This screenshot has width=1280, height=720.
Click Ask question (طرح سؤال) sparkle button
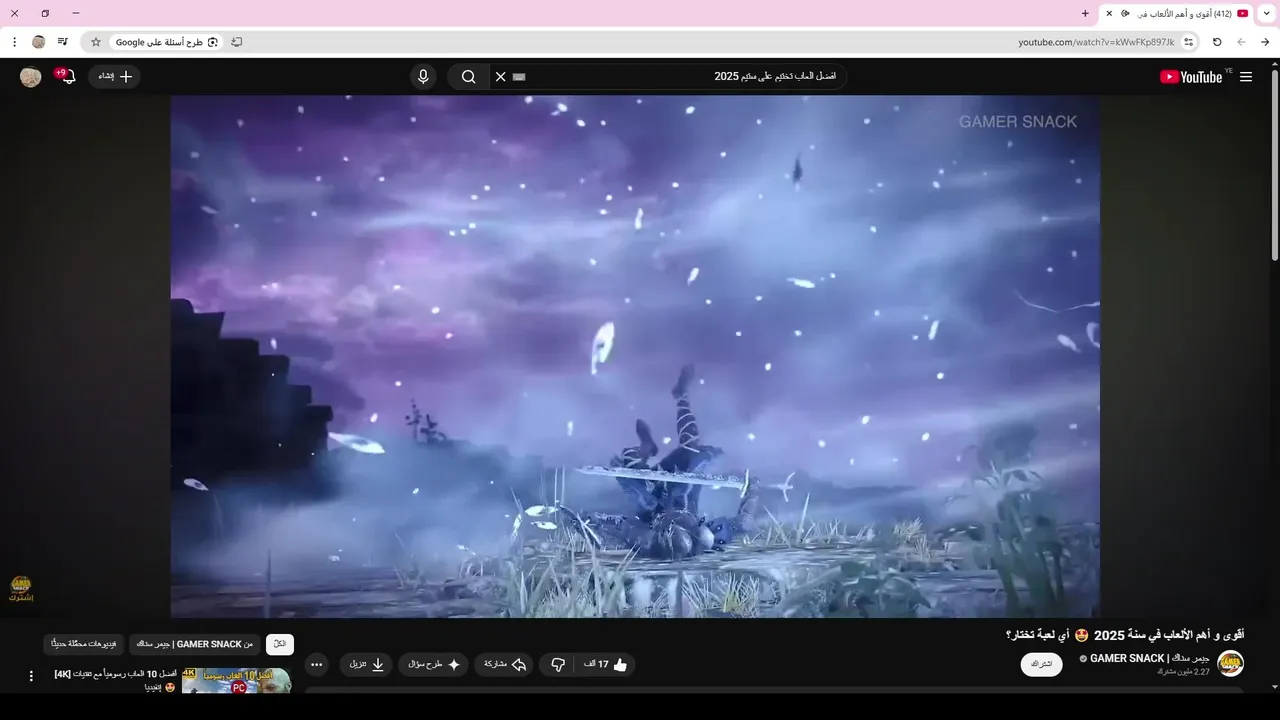point(433,664)
